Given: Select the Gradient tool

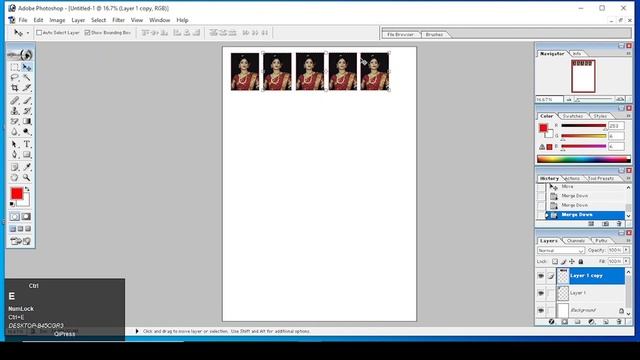Looking at the screenshot, I should pos(27,121).
